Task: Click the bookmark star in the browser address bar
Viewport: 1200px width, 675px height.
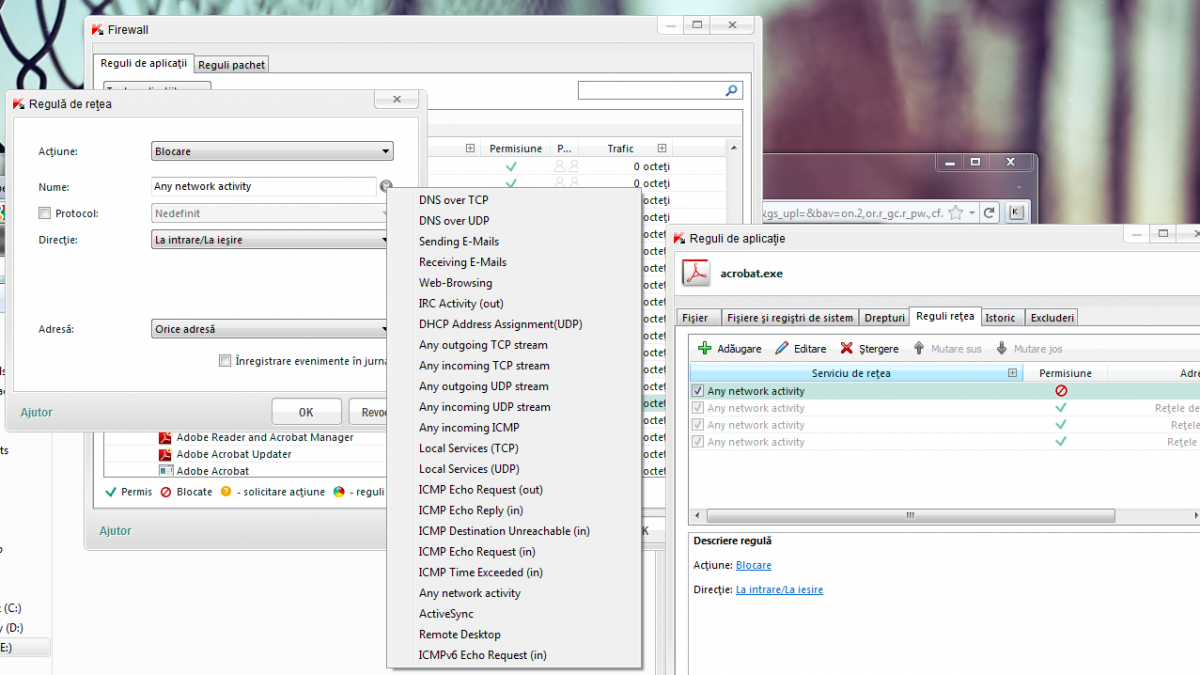Action: tap(956, 212)
